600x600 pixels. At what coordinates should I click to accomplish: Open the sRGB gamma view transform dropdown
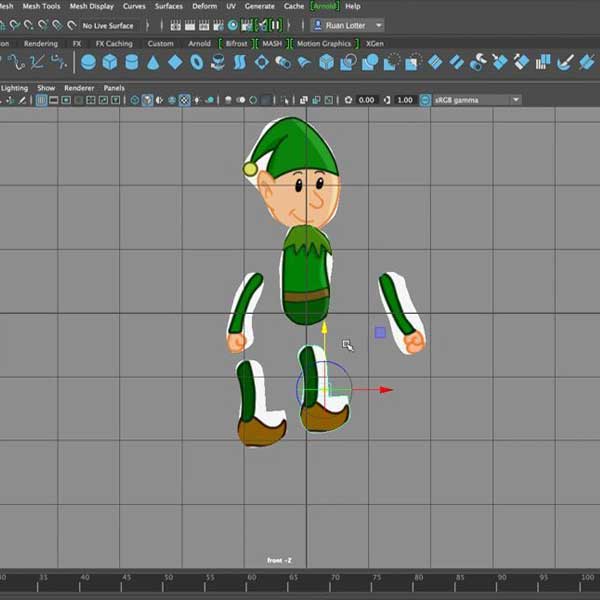coord(470,100)
